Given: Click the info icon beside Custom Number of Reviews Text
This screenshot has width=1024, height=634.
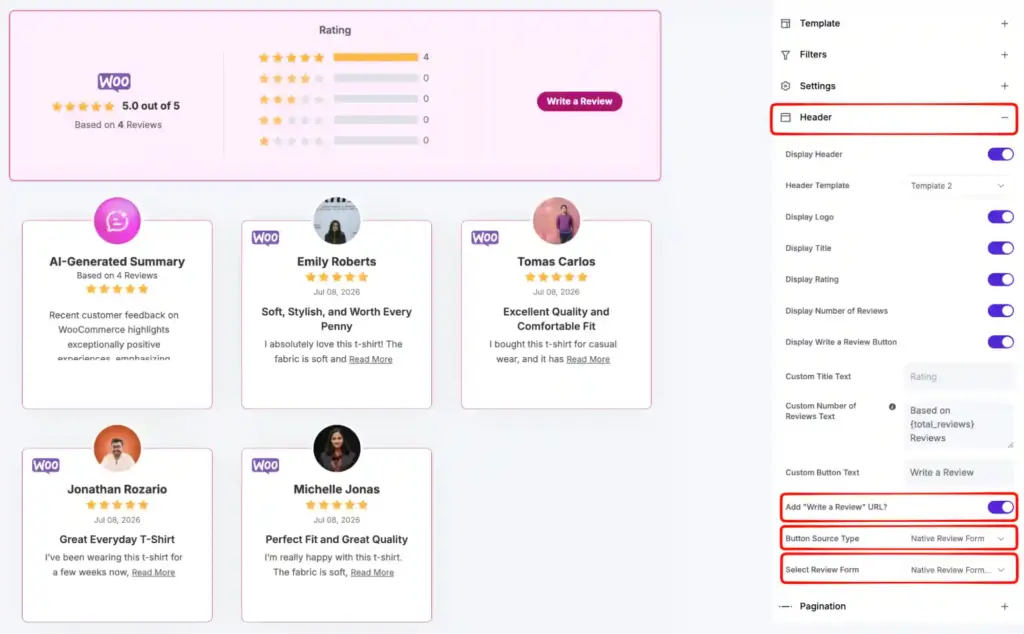Looking at the screenshot, I should 892,407.
